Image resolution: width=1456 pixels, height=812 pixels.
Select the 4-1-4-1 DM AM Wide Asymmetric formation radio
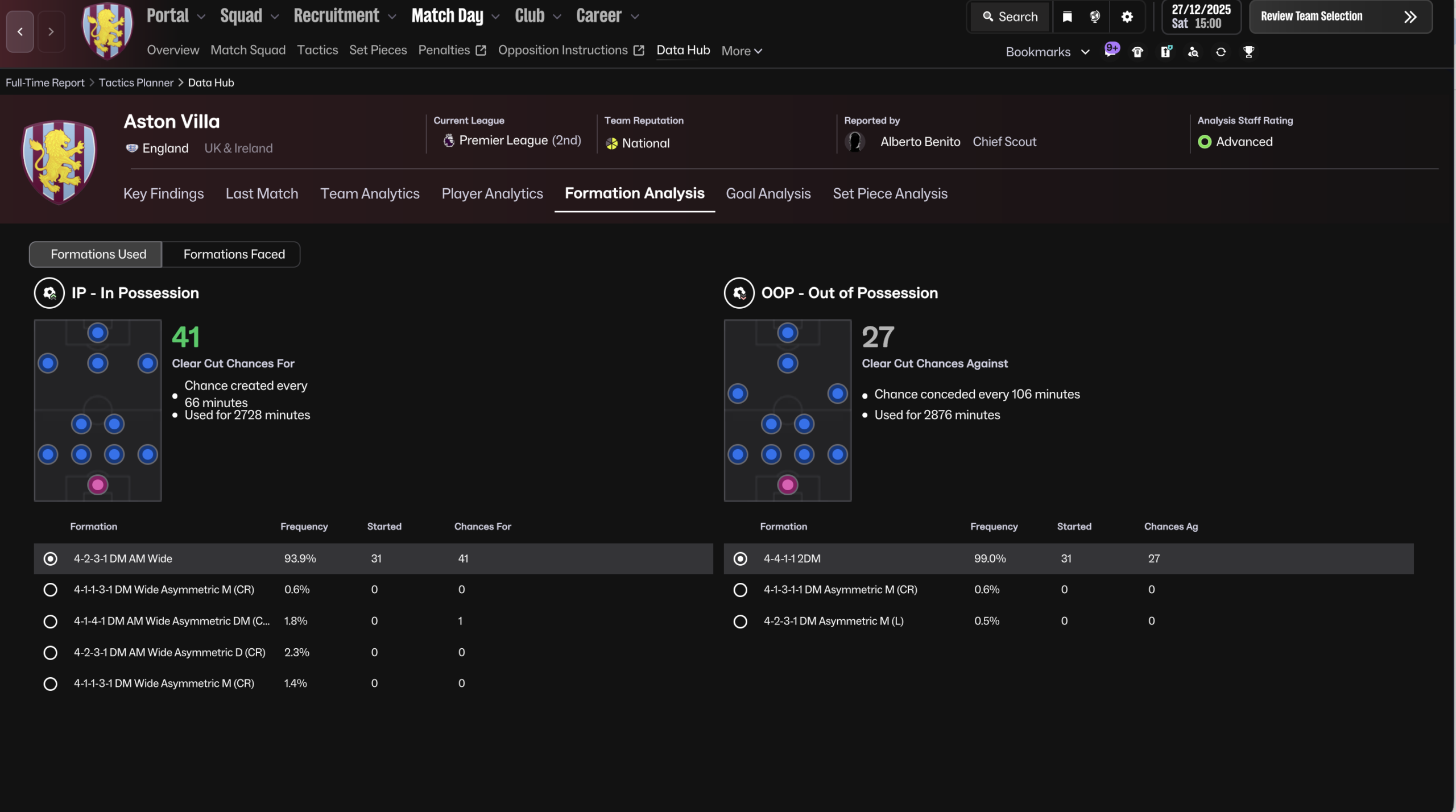coord(50,622)
